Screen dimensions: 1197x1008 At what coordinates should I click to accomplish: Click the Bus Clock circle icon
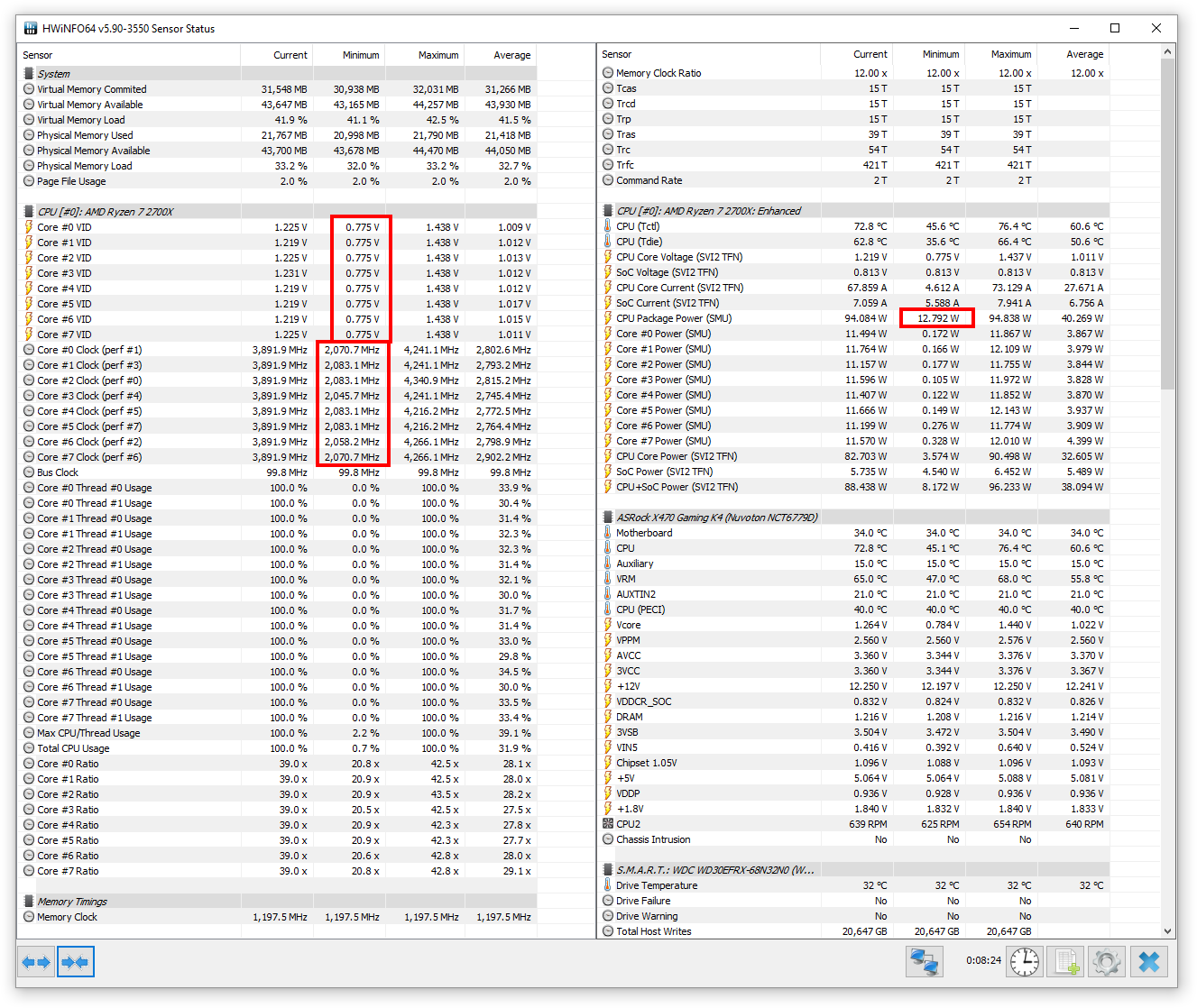click(29, 472)
